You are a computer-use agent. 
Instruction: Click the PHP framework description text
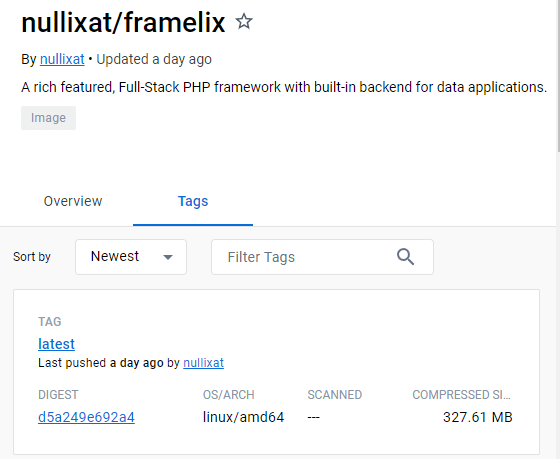(x=284, y=87)
